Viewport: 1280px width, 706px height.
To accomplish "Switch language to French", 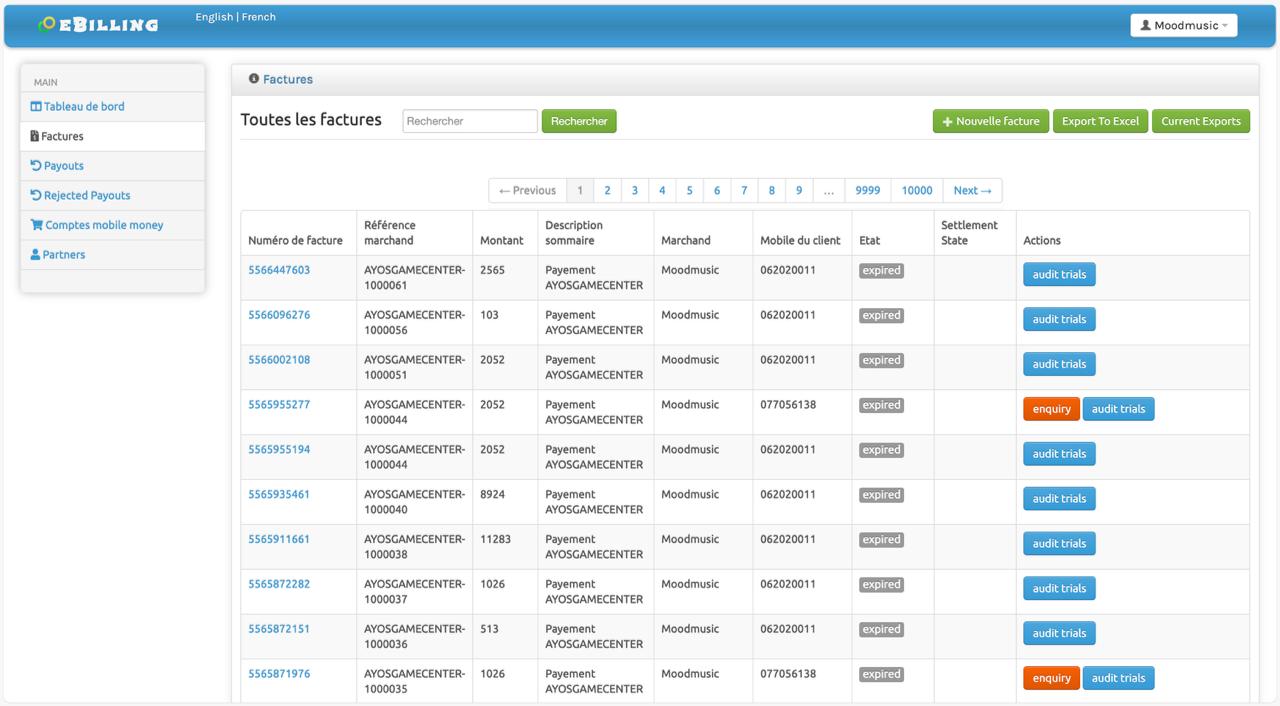I will pos(259,17).
